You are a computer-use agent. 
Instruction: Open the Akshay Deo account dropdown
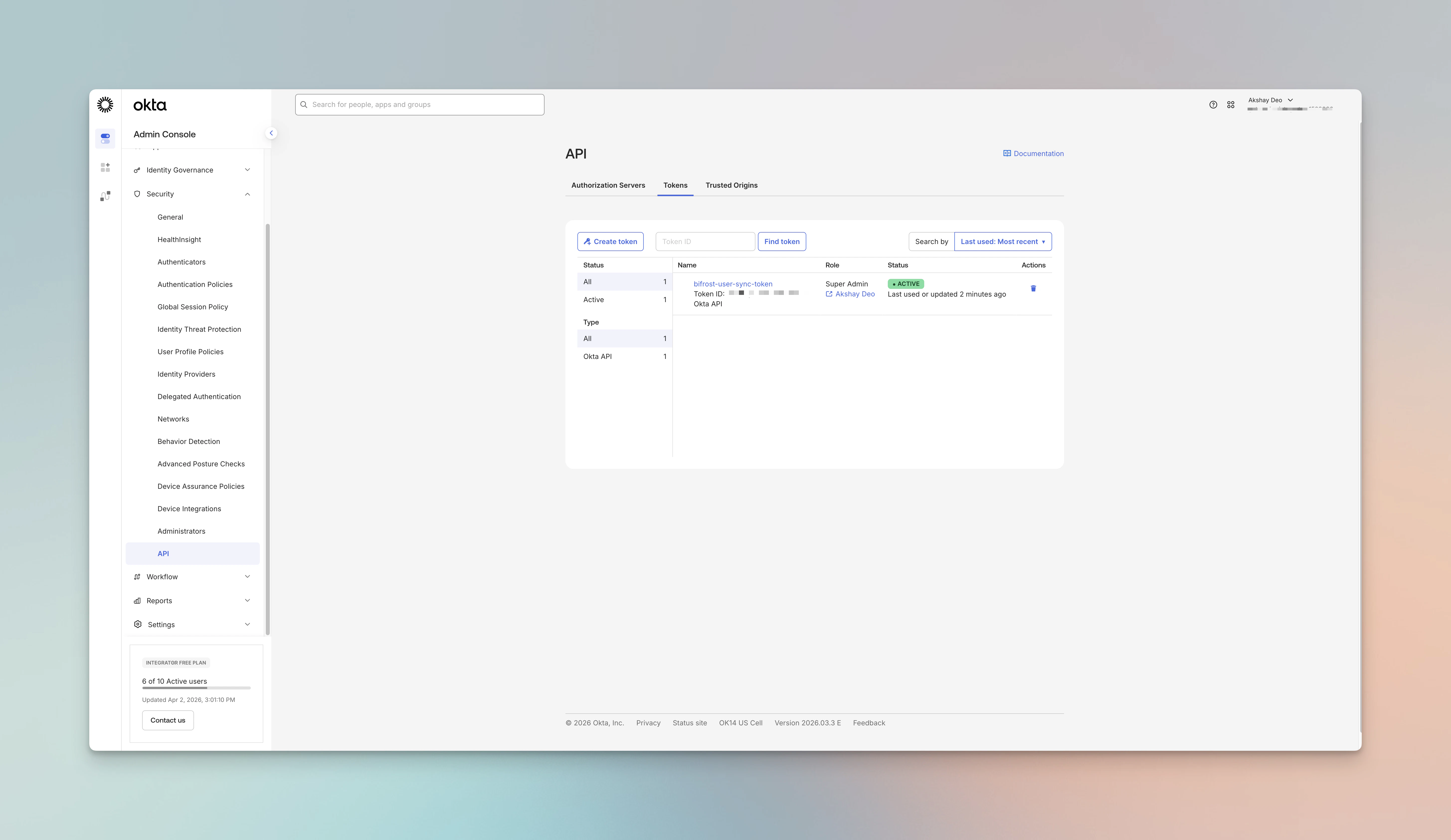pyautogui.click(x=1271, y=100)
